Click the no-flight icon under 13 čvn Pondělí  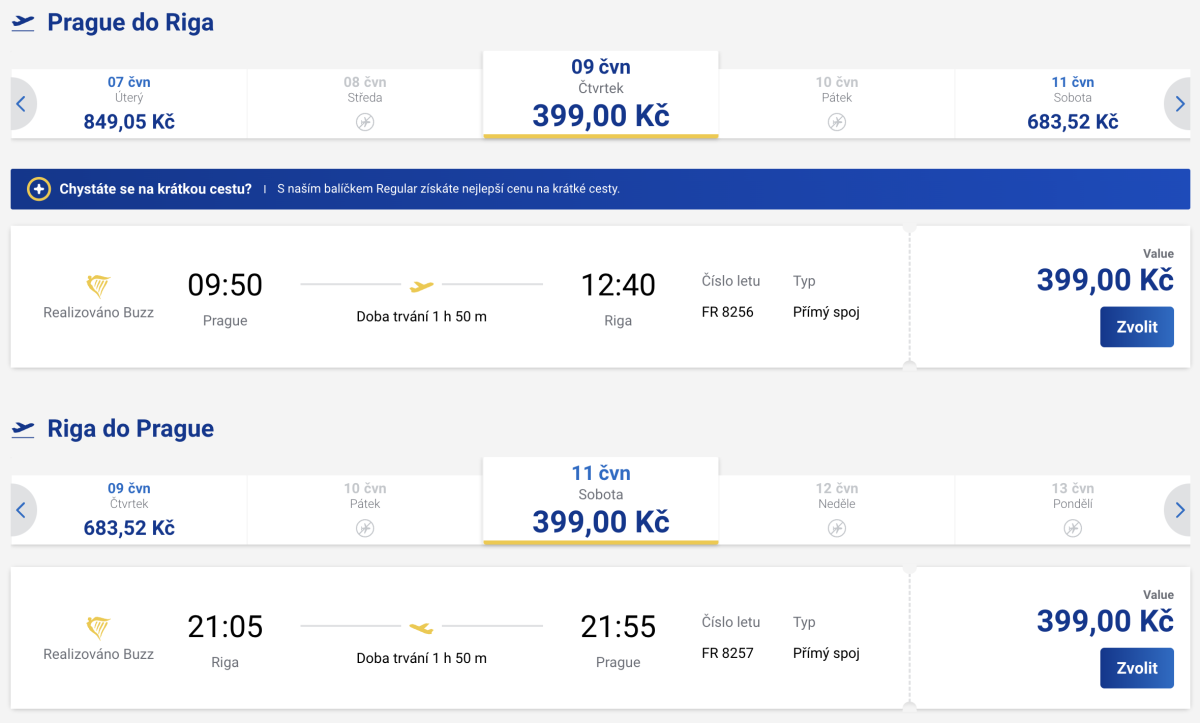tap(1072, 528)
